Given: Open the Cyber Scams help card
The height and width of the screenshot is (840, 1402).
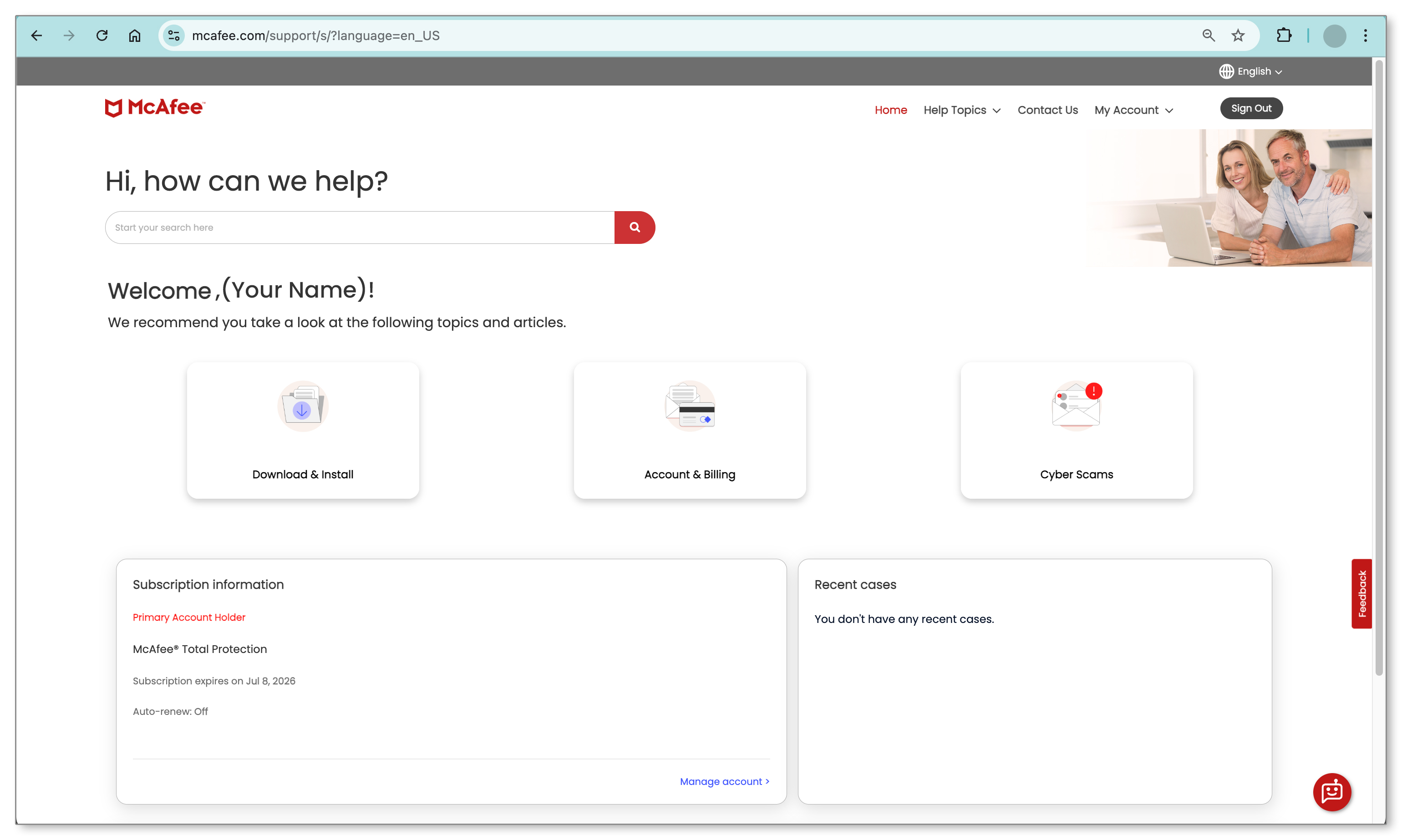Looking at the screenshot, I should pos(1076,430).
